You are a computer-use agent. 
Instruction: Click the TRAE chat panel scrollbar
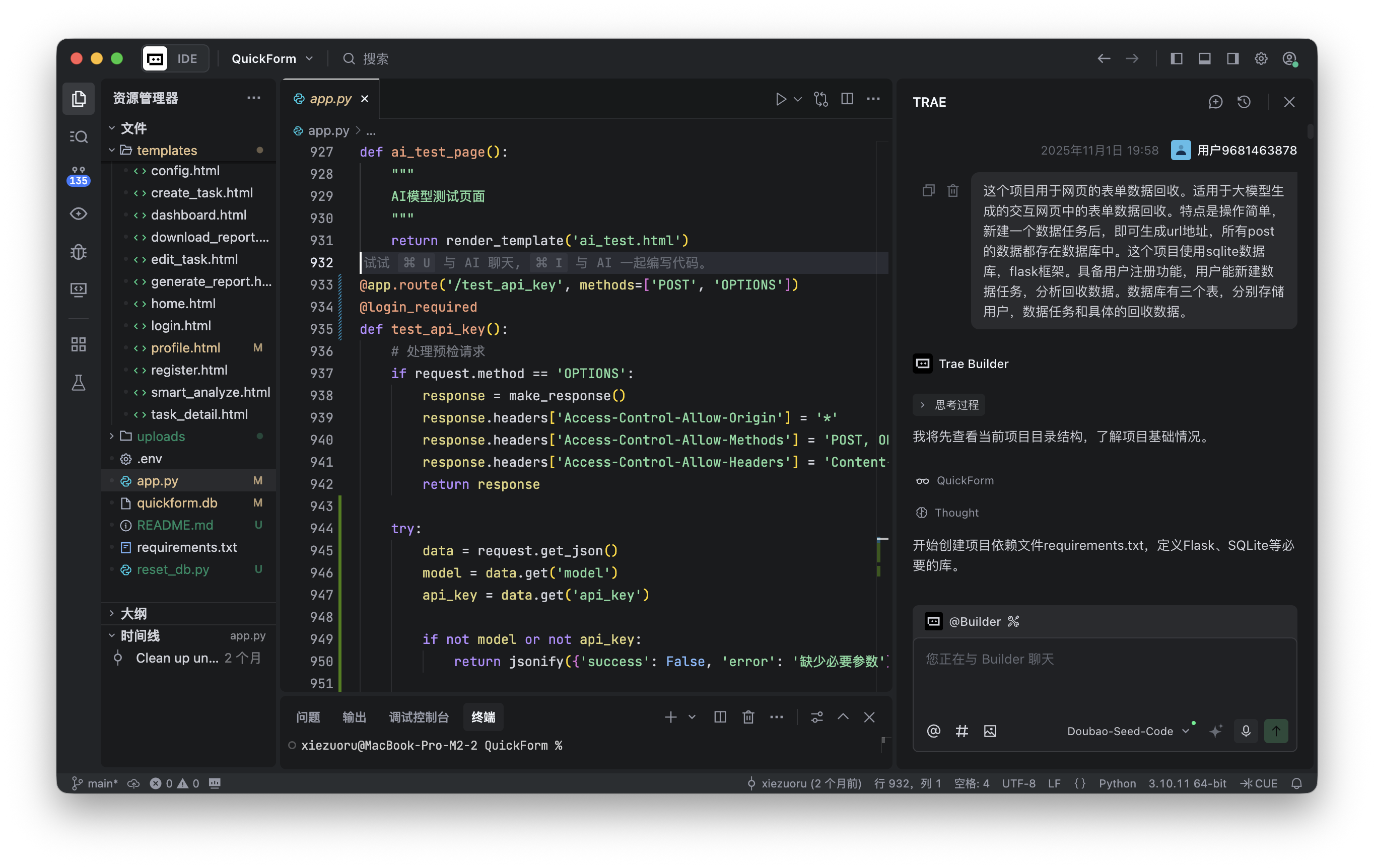coord(1310,132)
